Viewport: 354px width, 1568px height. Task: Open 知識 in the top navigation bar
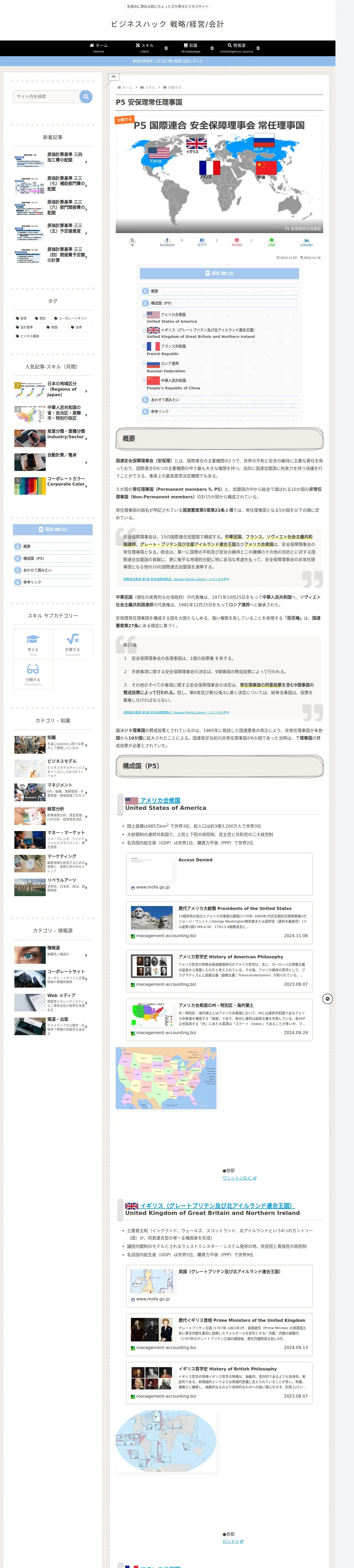click(190, 48)
